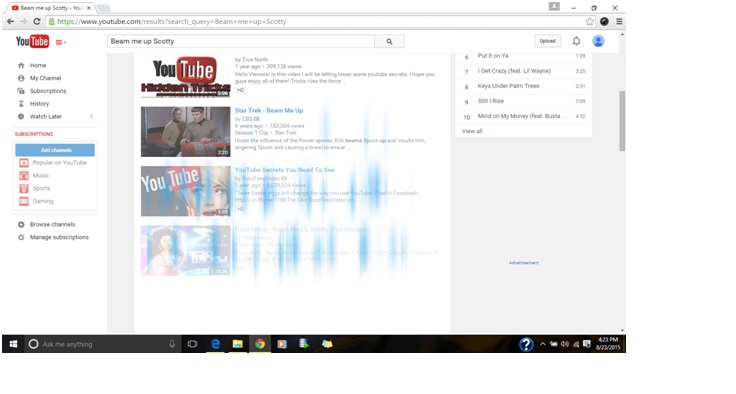Show hidden system tray icons chevron

click(543, 344)
